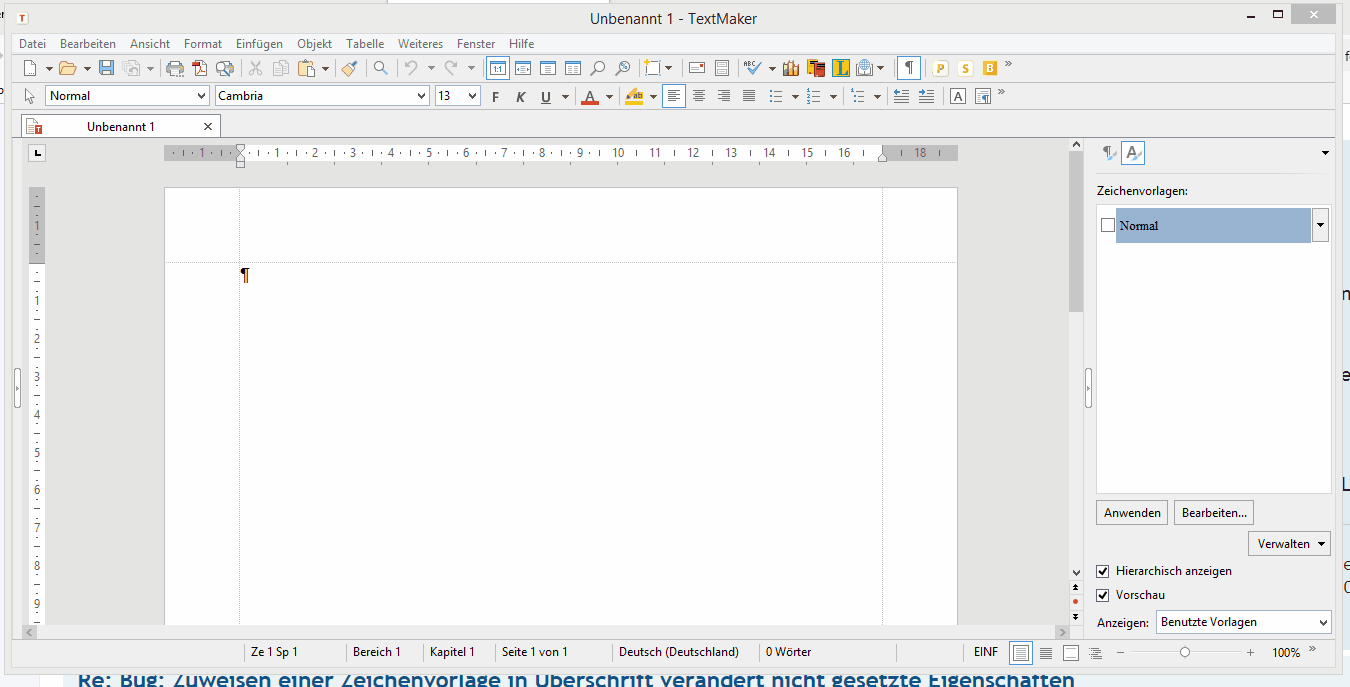Select the Normal character style entry

(1212, 226)
